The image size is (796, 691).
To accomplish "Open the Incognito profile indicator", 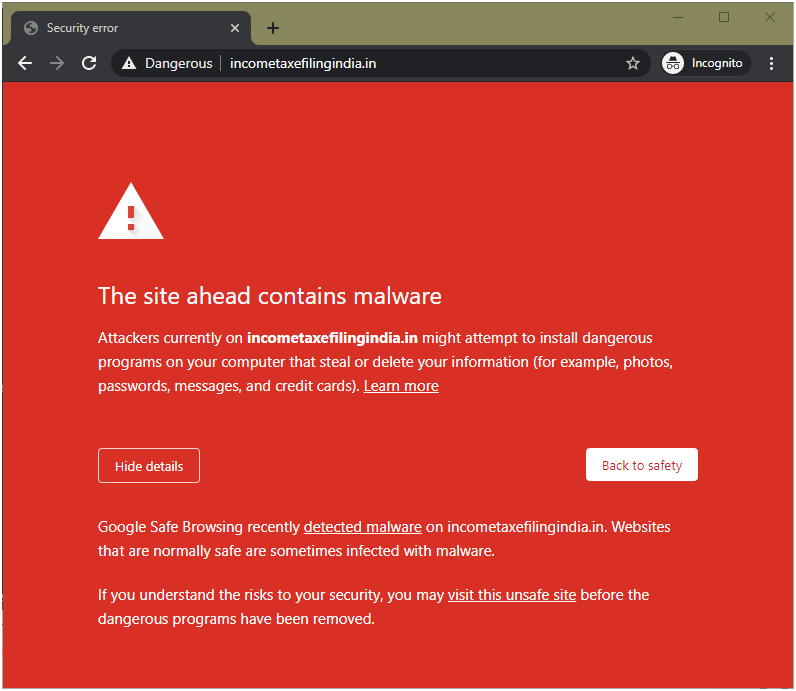I will tap(706, 63).
